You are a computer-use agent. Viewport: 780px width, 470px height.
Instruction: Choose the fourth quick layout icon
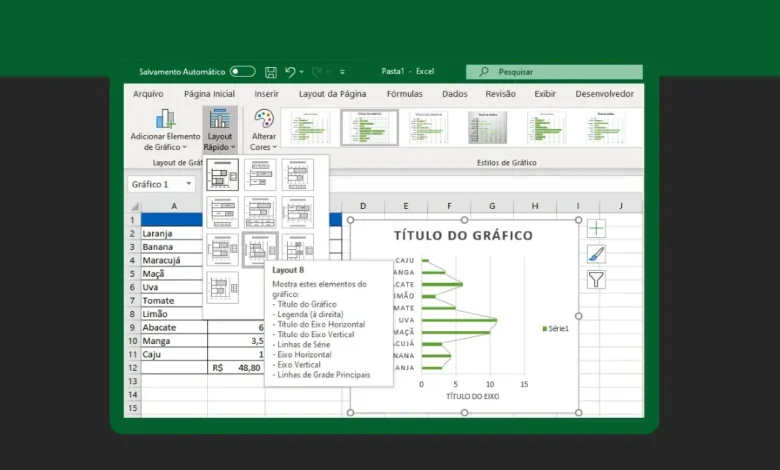pos(222,212)
